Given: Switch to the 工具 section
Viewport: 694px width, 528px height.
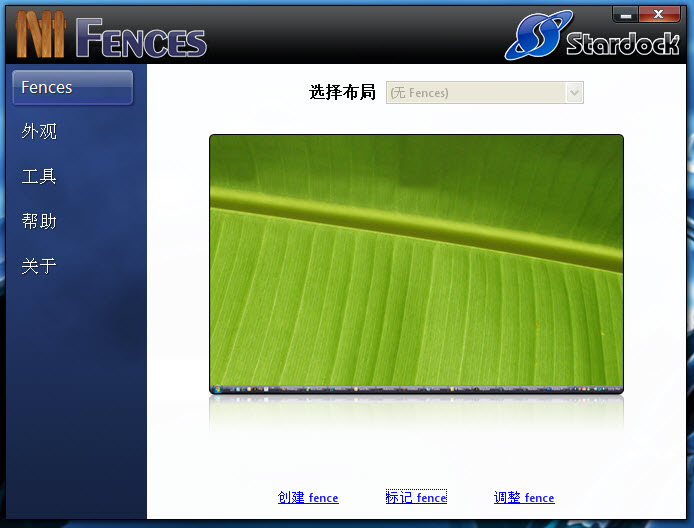Looking at the screenshot, I should click(40, 177).
